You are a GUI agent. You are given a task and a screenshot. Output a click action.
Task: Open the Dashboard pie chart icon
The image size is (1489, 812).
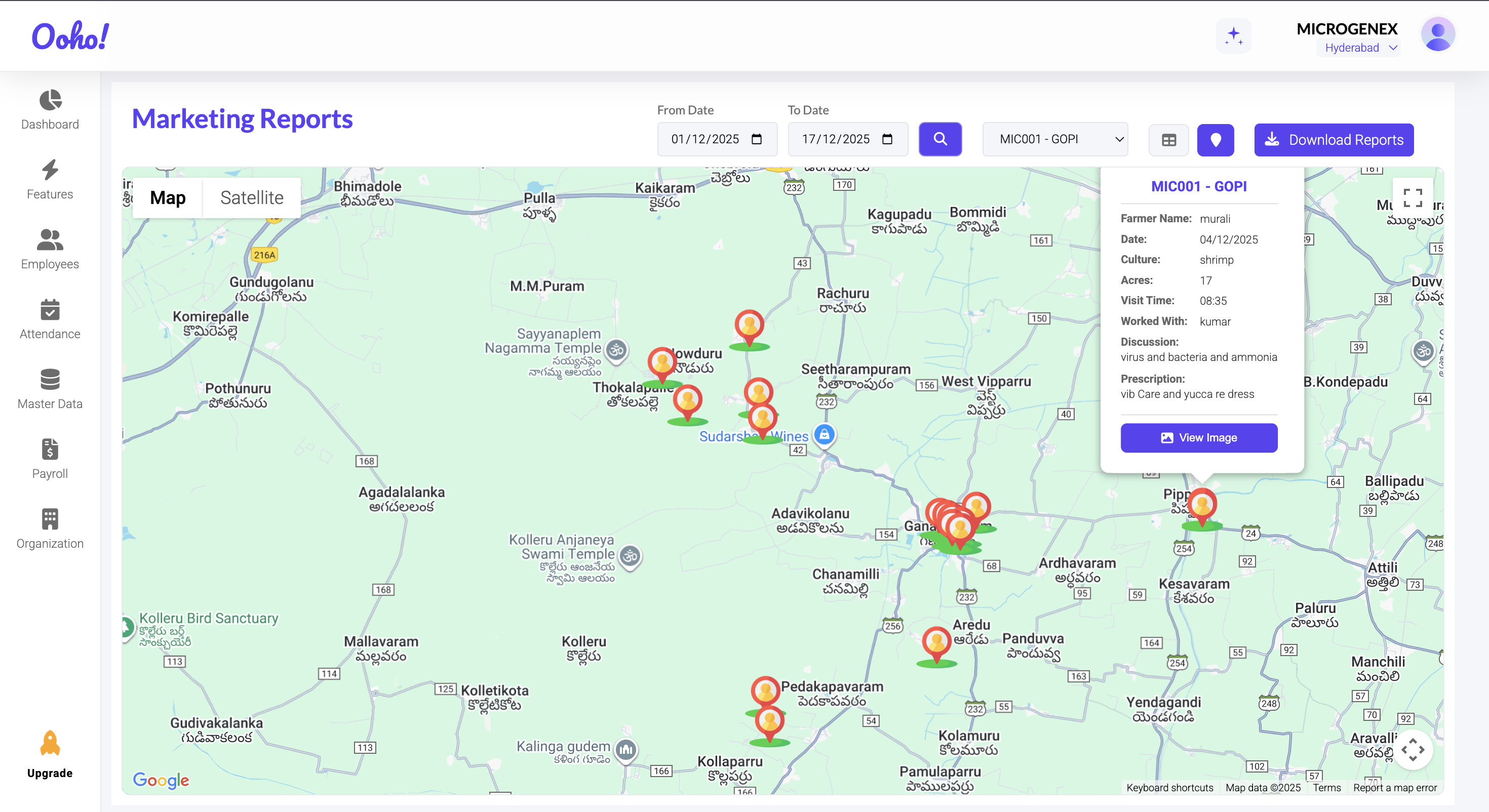click(x=50, y=100)
